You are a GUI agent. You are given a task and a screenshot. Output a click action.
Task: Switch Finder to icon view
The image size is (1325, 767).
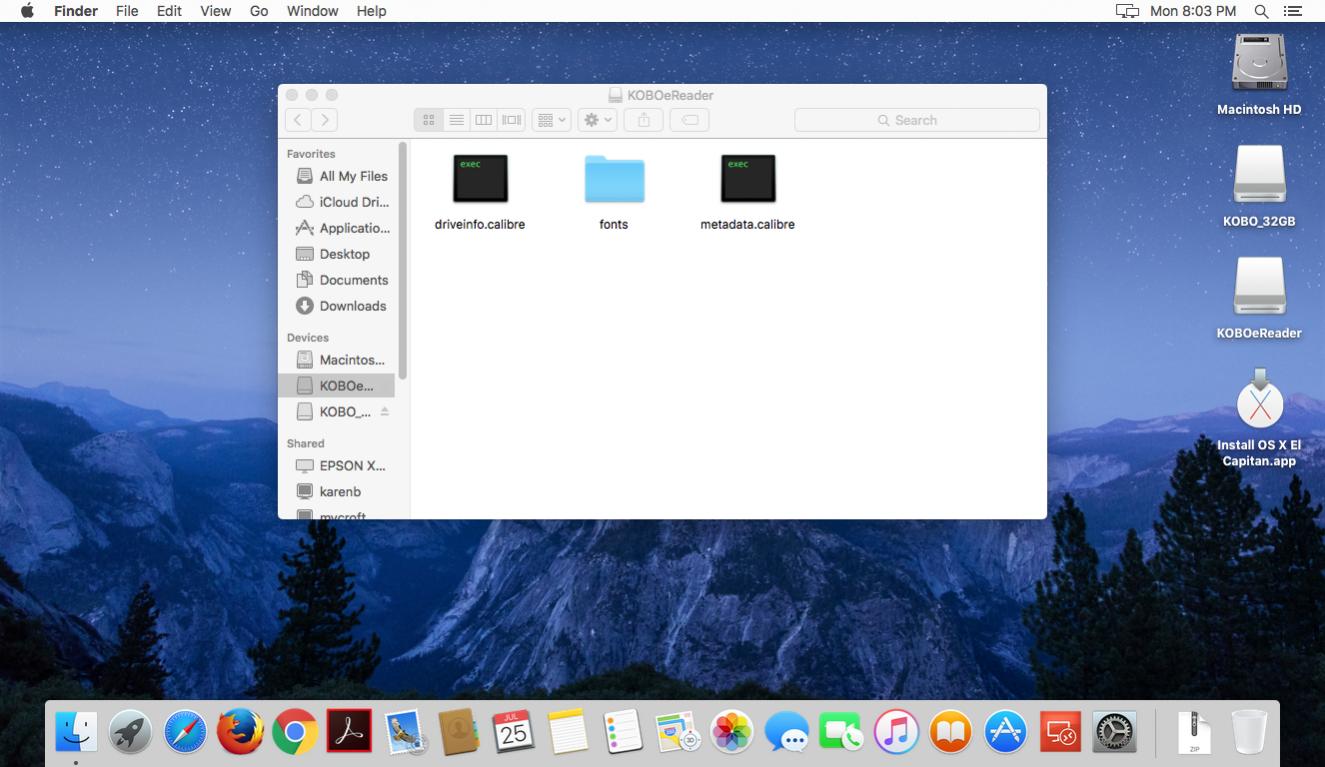428,120
